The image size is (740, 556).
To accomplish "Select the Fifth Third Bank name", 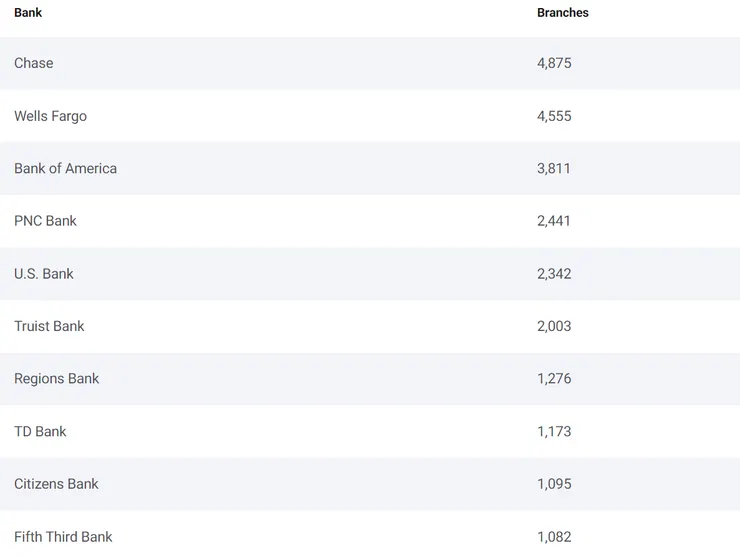I will (63, 537).
